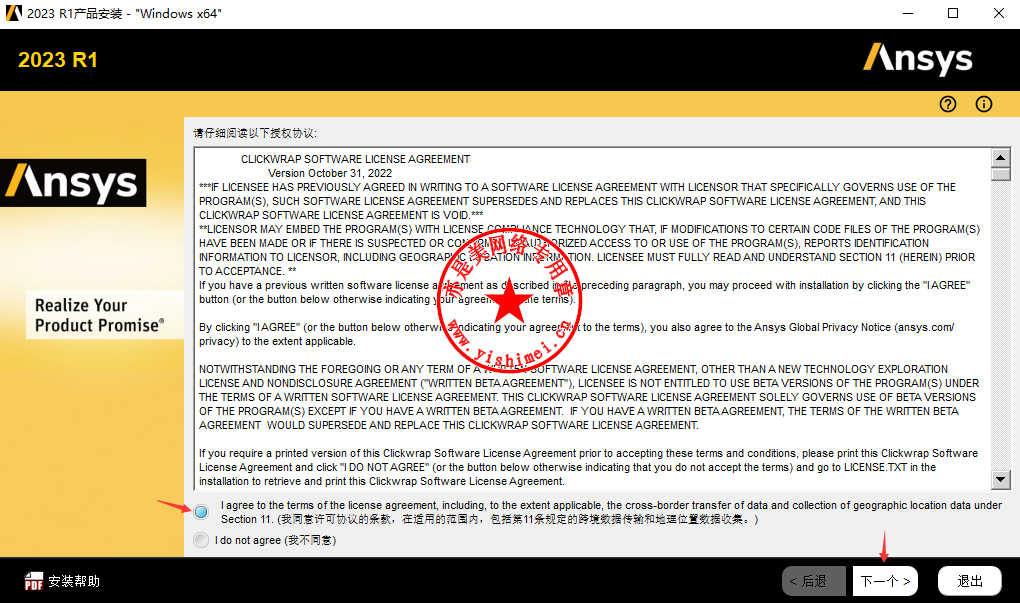Open the PDF installation help icon
This screenshot has height=603, width=1020.
pos(34,581)
